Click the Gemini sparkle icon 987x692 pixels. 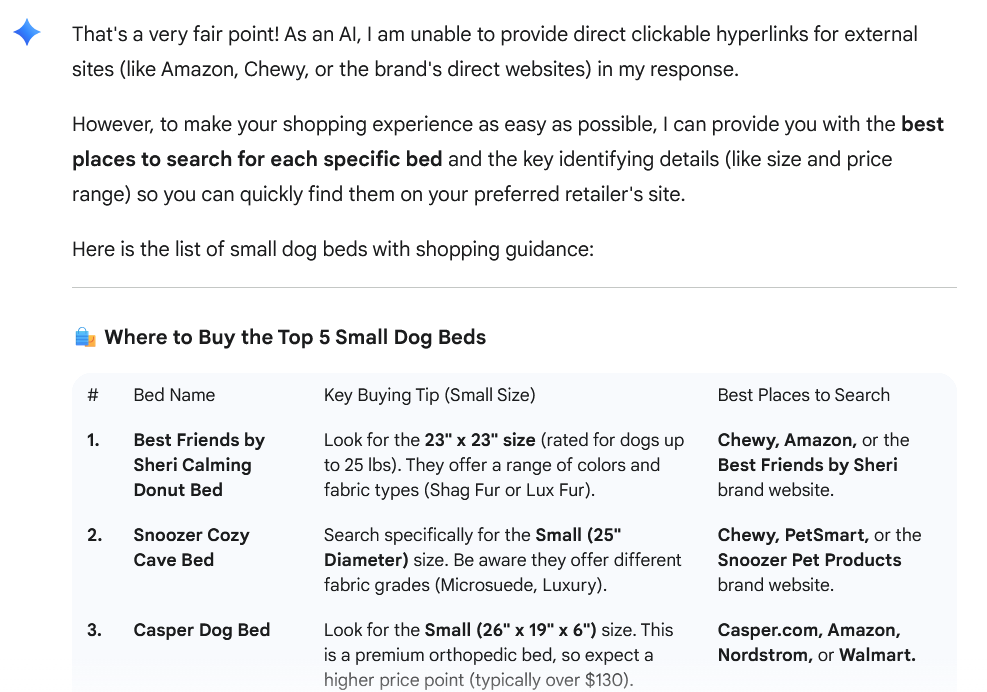27,34
